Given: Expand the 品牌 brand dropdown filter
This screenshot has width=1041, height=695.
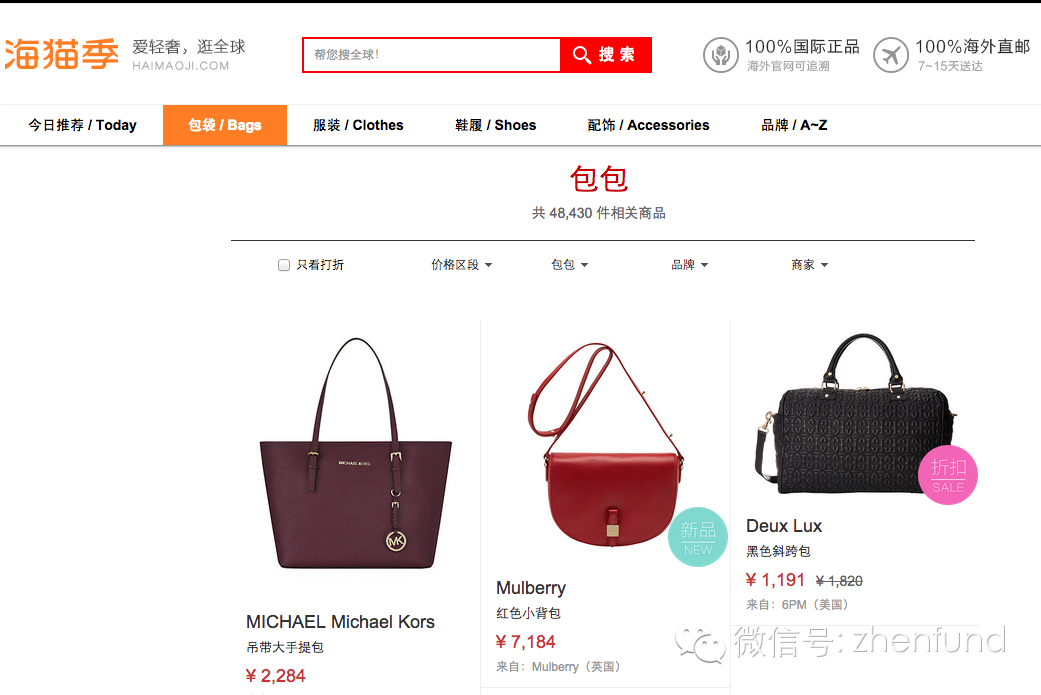Looking at the screenshot, I should pyautogui.click(x=689, y=265).
